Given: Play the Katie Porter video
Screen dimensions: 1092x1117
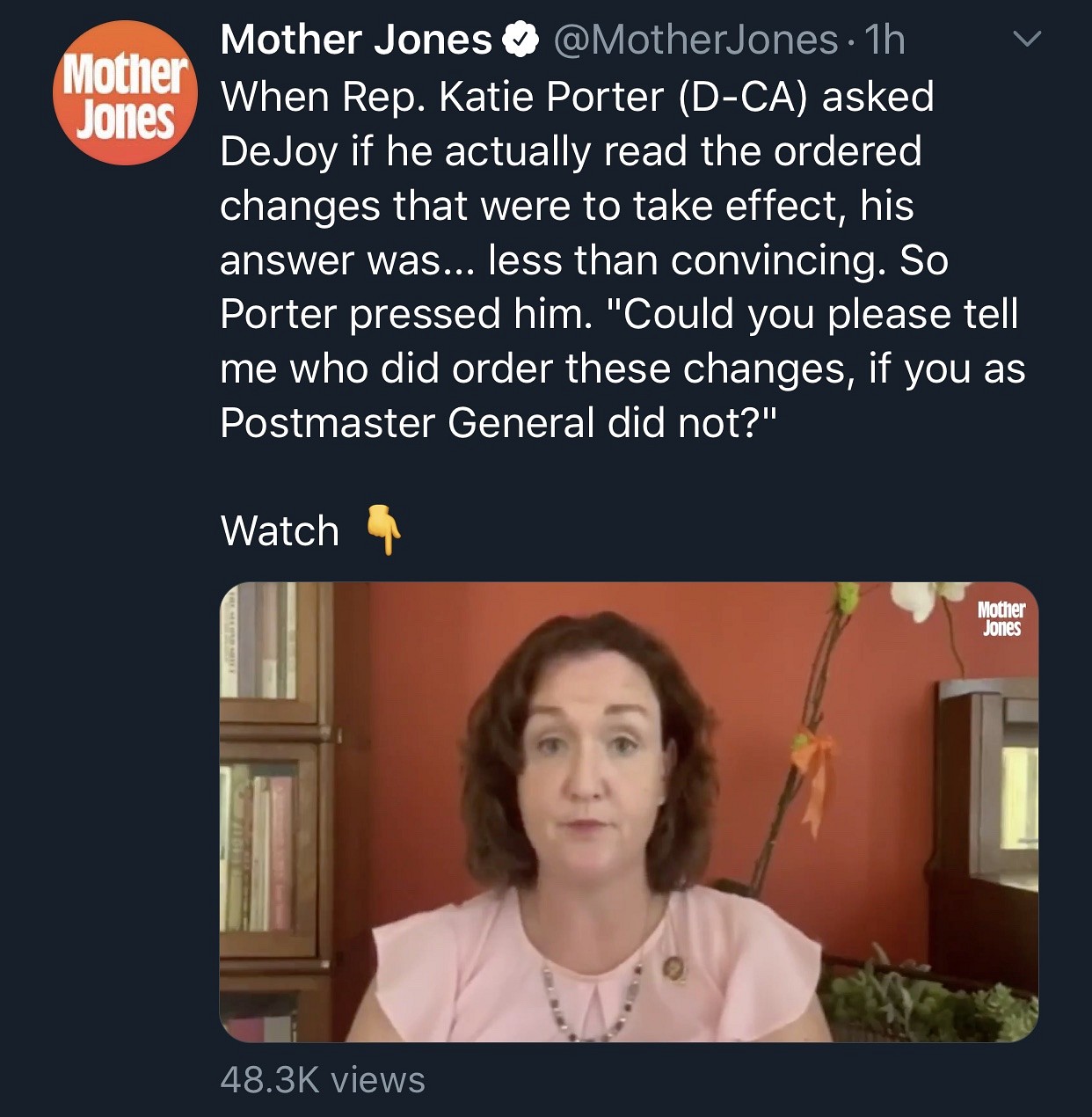Looking at the screenshot, I should click(629, 811).
